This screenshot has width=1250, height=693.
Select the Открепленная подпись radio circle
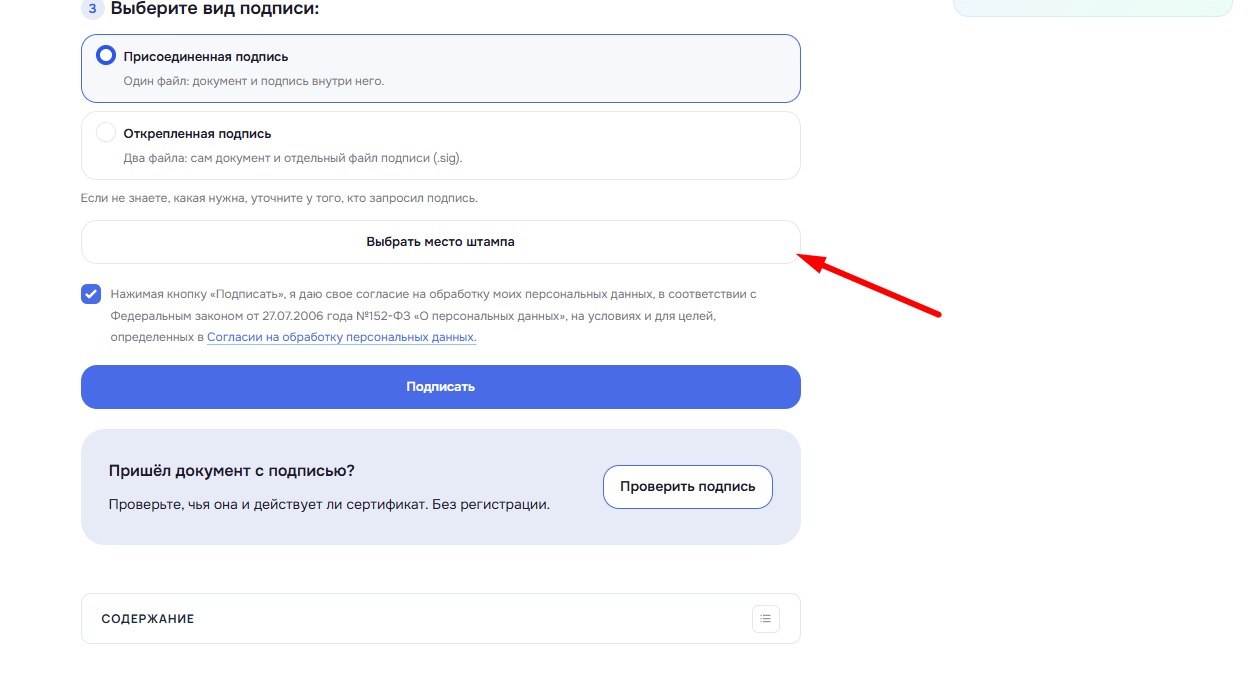[x=106, y=133]
